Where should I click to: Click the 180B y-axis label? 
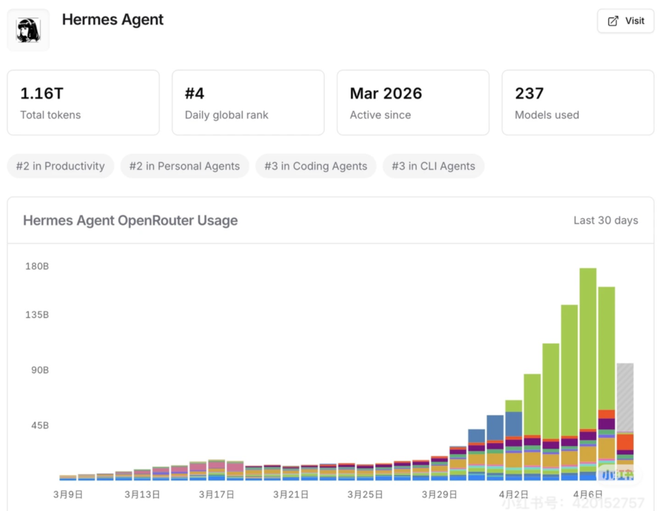37,267
